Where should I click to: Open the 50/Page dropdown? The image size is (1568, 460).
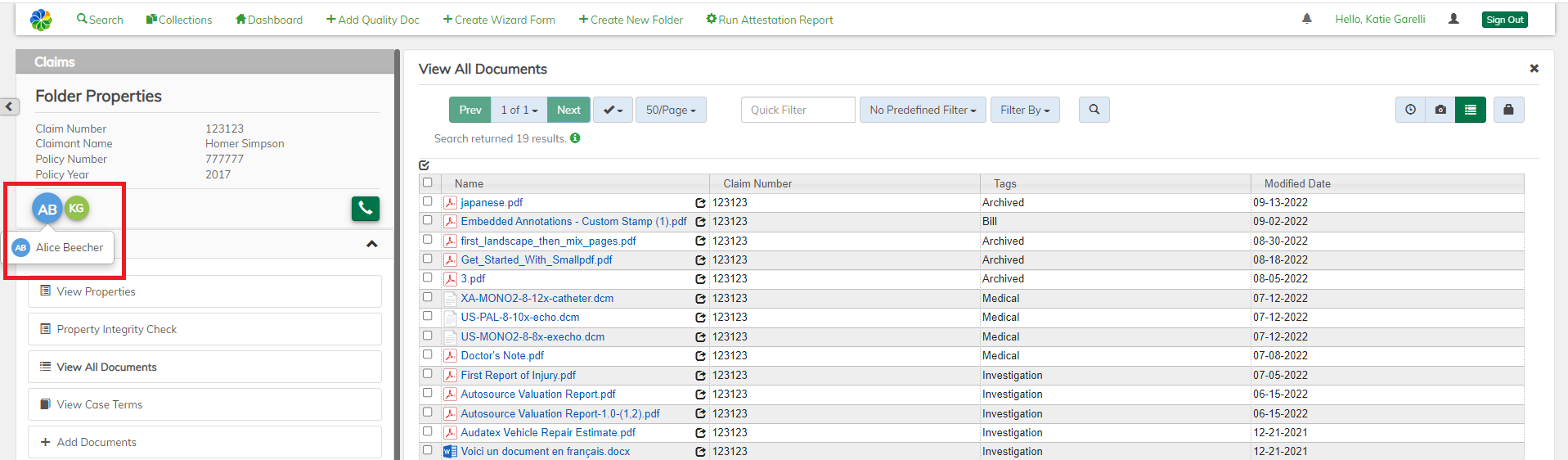(671, 110)
